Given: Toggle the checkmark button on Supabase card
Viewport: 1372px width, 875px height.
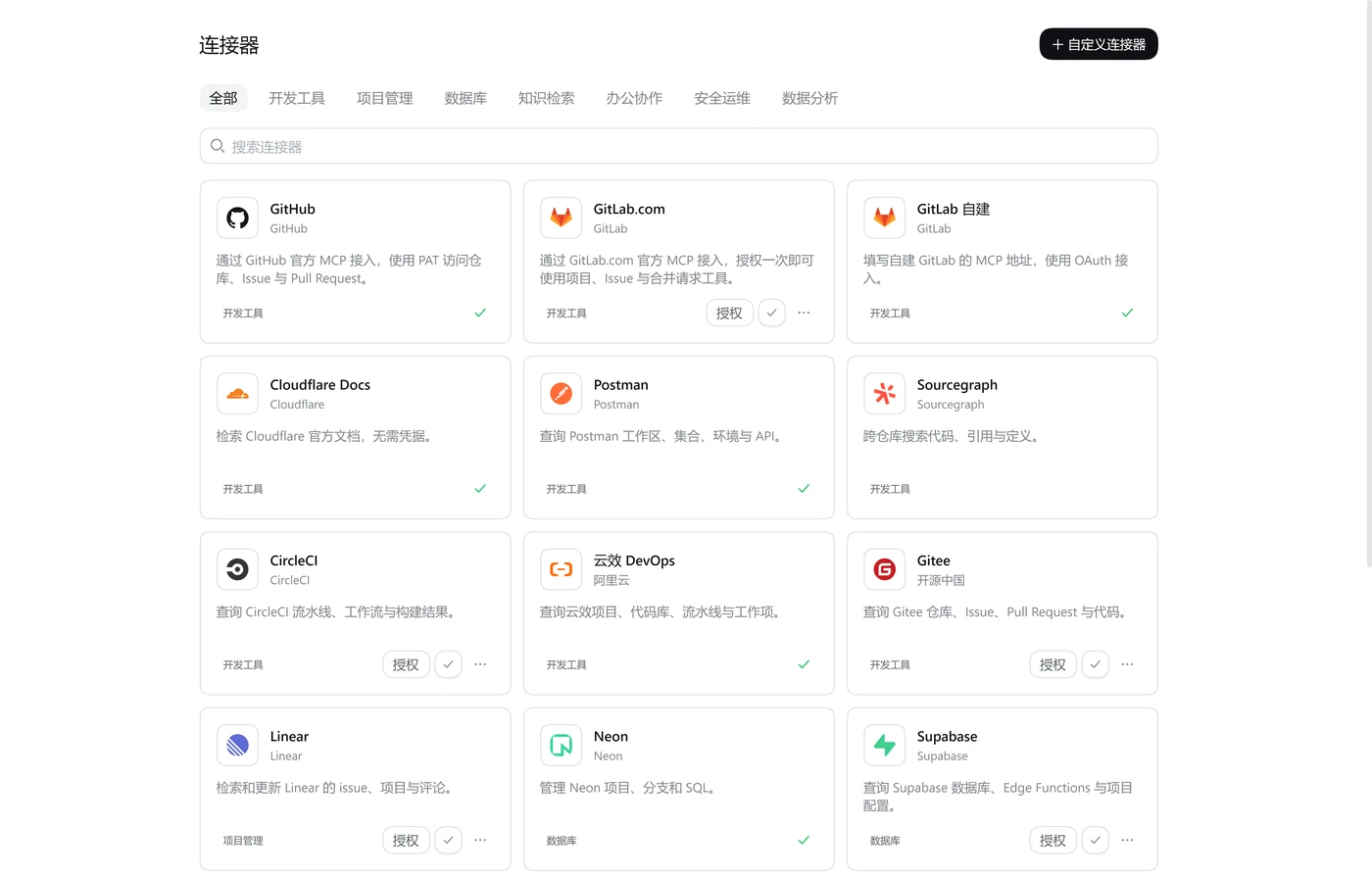Looking at the screenshot, I should click(x=1095, y=841).
